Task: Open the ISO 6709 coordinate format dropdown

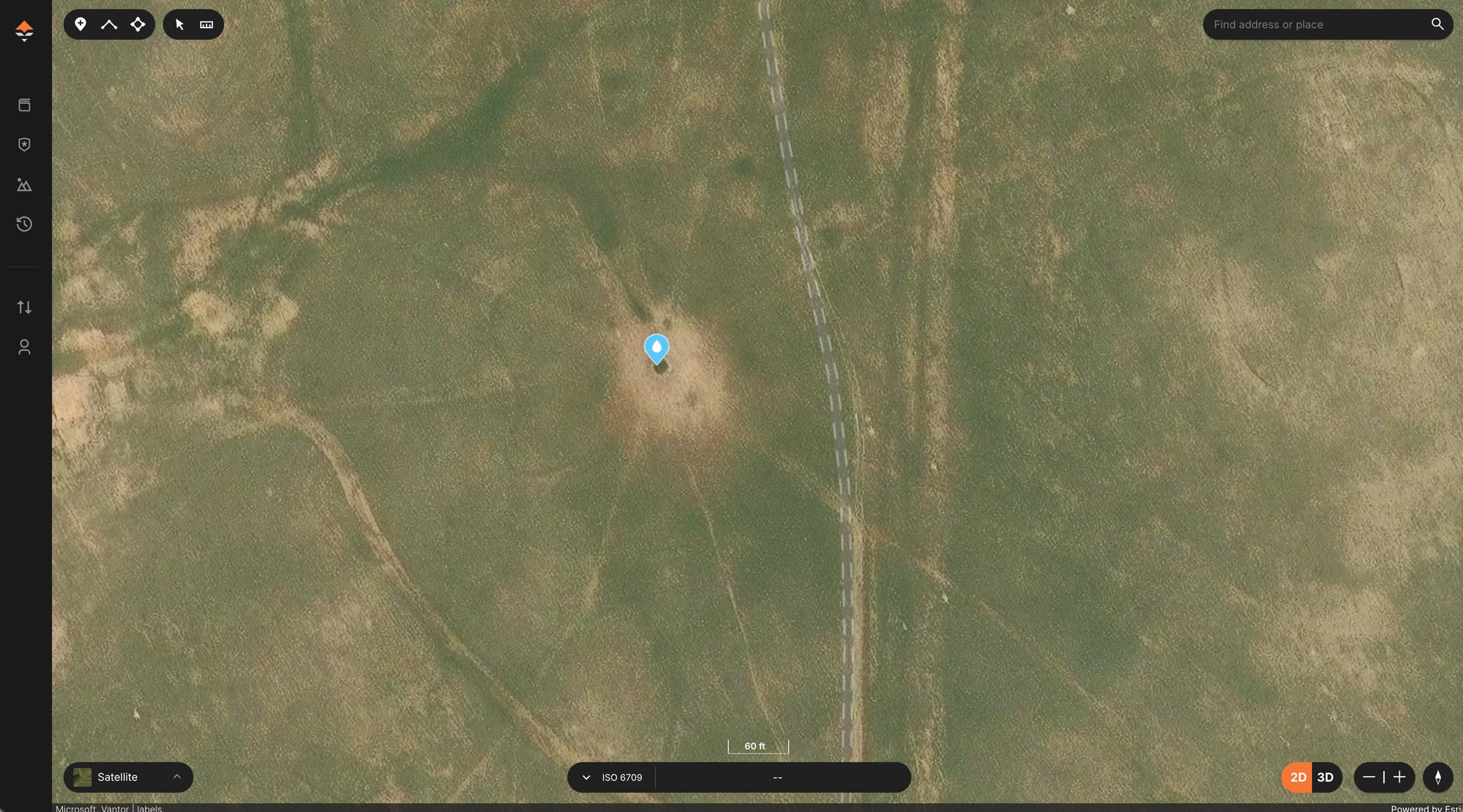Action: click(612, 777)
